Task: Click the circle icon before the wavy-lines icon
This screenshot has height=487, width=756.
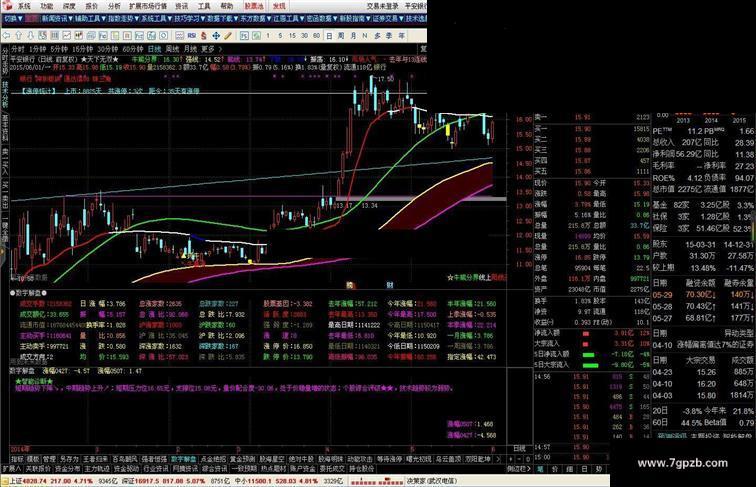Action: pos(164,36)
